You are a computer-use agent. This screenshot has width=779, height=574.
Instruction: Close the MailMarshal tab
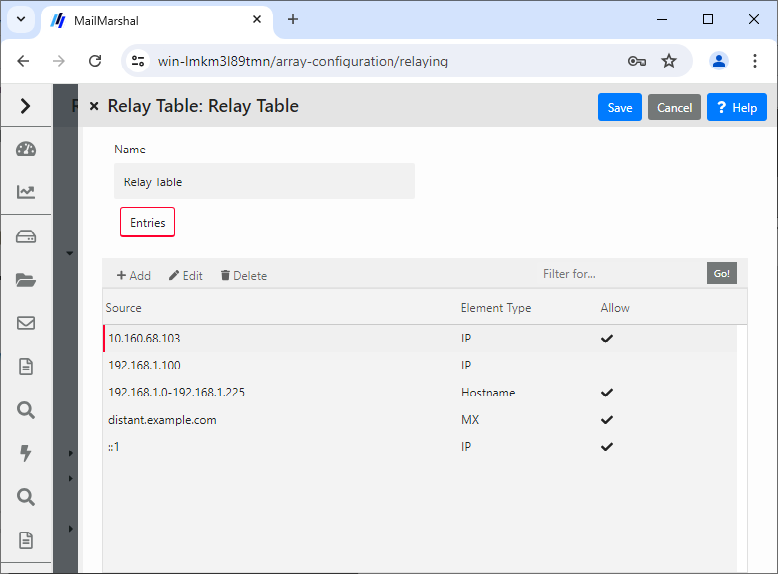point(257,19)
